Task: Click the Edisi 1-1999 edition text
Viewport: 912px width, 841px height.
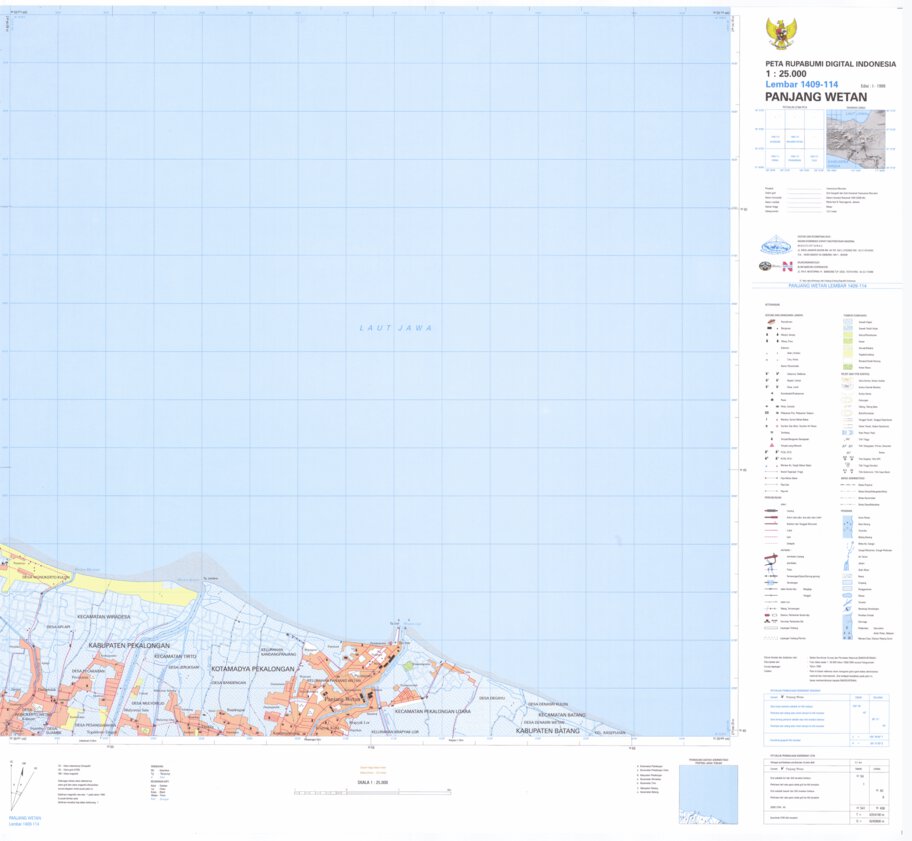Action: 872,86
